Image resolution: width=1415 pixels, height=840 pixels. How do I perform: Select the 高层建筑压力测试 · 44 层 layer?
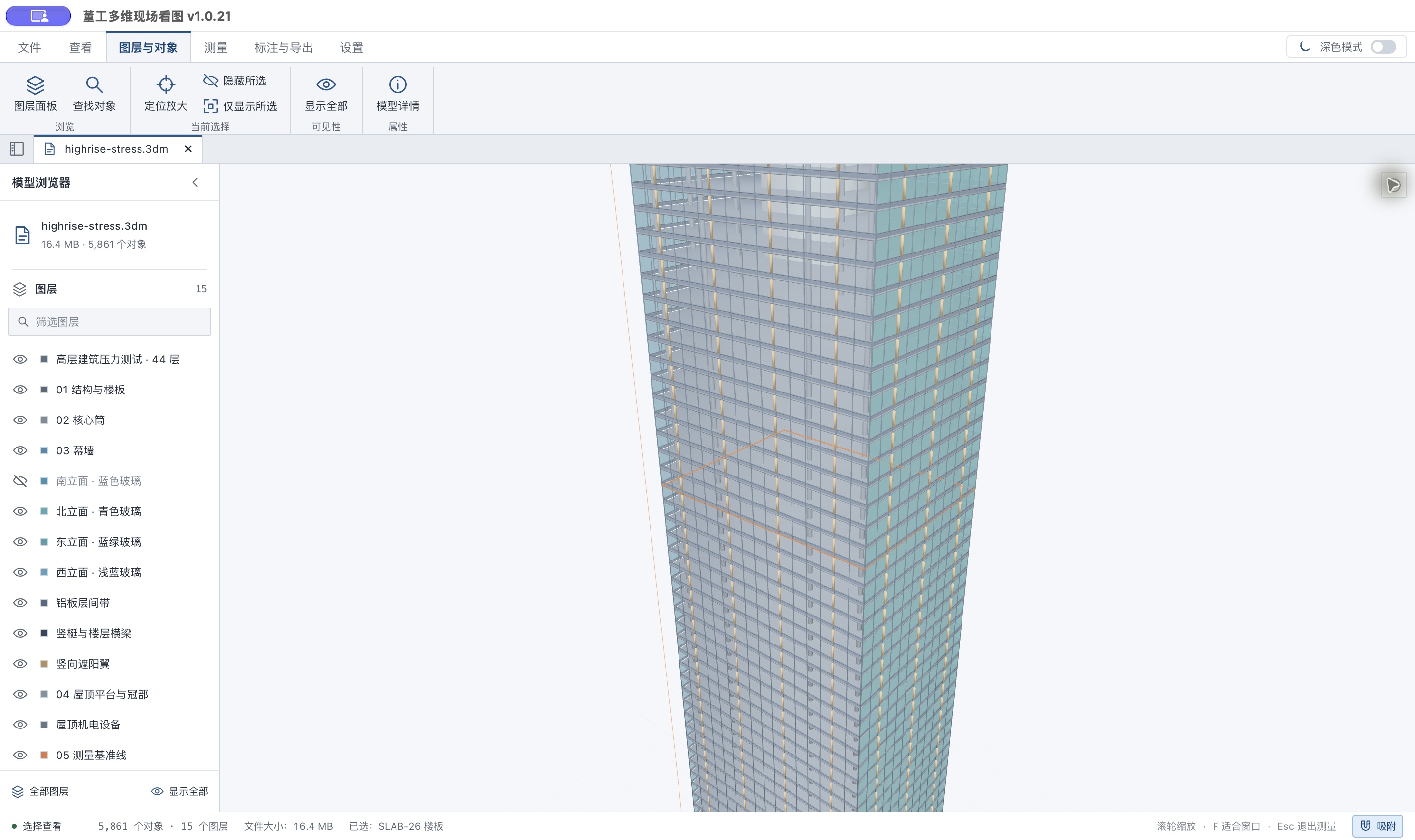click(109, 360)
